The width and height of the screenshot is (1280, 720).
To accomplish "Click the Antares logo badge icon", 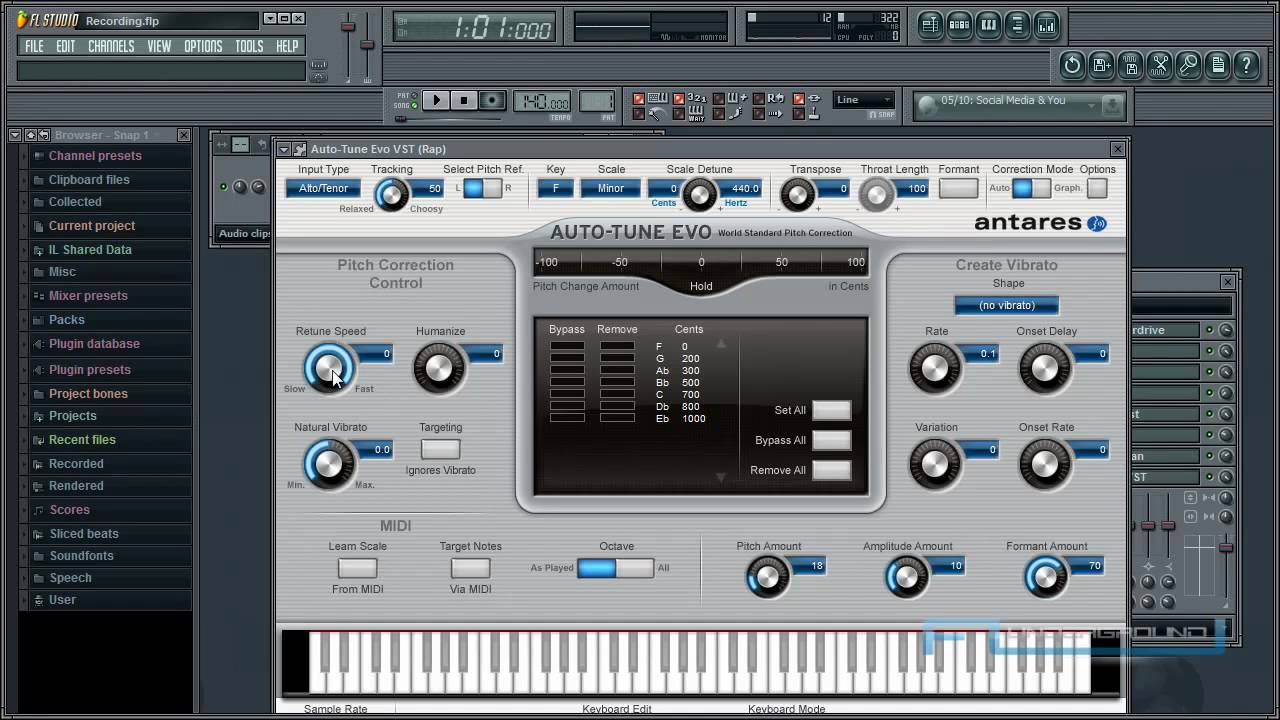I will tap(1097, 223).
